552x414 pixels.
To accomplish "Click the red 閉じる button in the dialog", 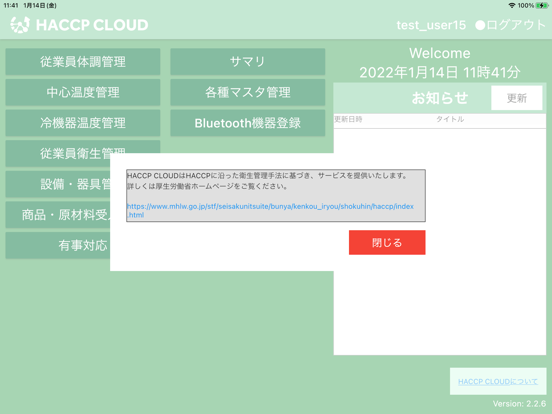I will (387, 243).
